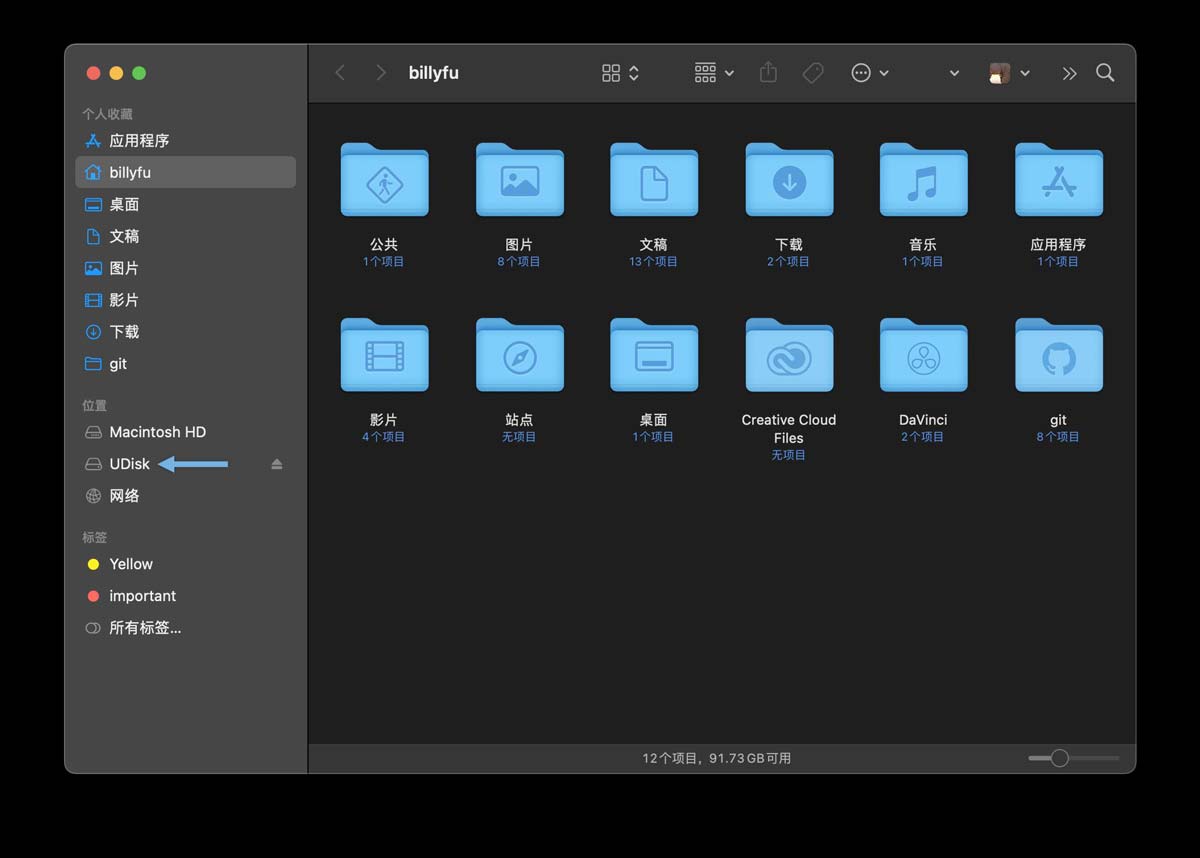Image resolution: width=1200 pixels, height=858 pixels.
Task: Select the Yellow tag in sidebar
Action: tap(131, 564)
